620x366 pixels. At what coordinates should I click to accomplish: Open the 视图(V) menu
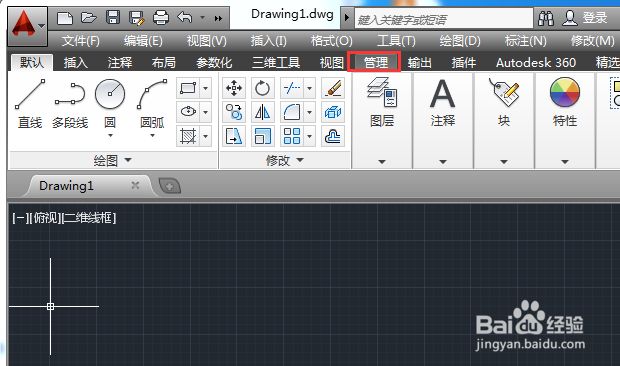click(x=207, y=41)
